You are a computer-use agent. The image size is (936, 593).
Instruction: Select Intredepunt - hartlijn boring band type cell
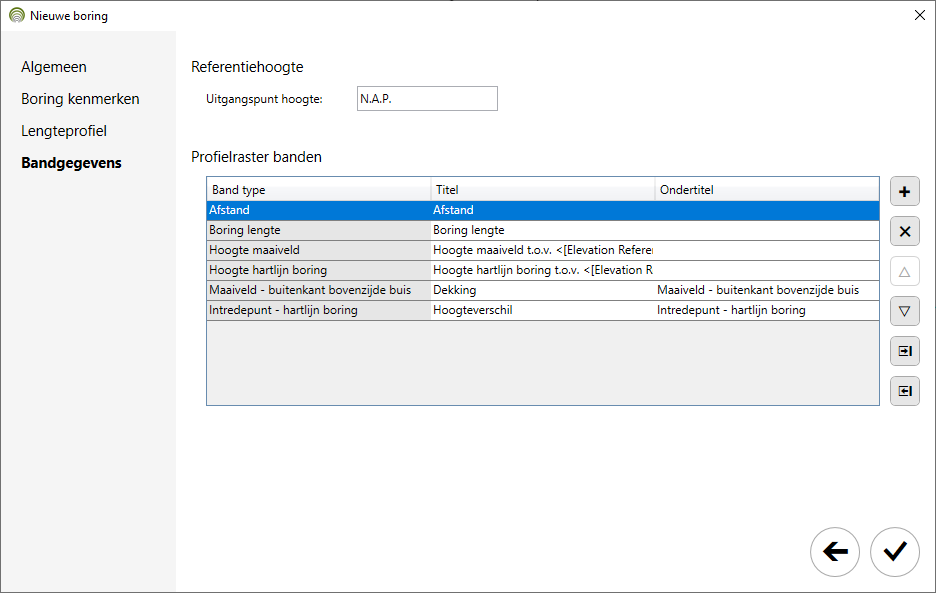(318, 311)
